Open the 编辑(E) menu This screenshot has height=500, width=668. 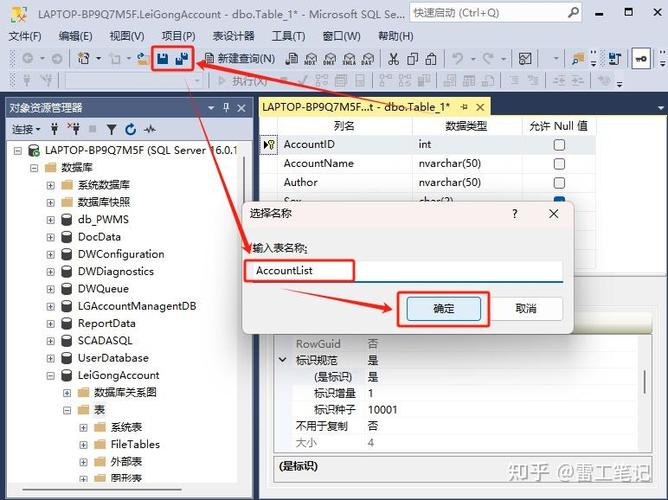tap(75, 36)
